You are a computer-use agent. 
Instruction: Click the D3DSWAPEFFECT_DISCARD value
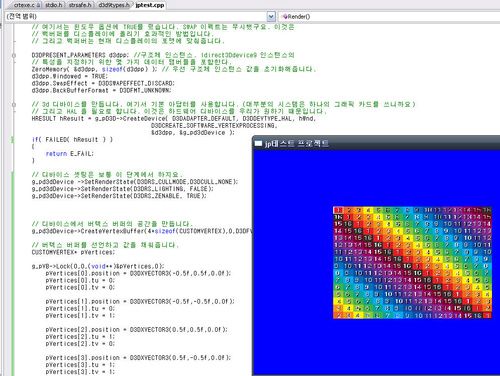136,83
